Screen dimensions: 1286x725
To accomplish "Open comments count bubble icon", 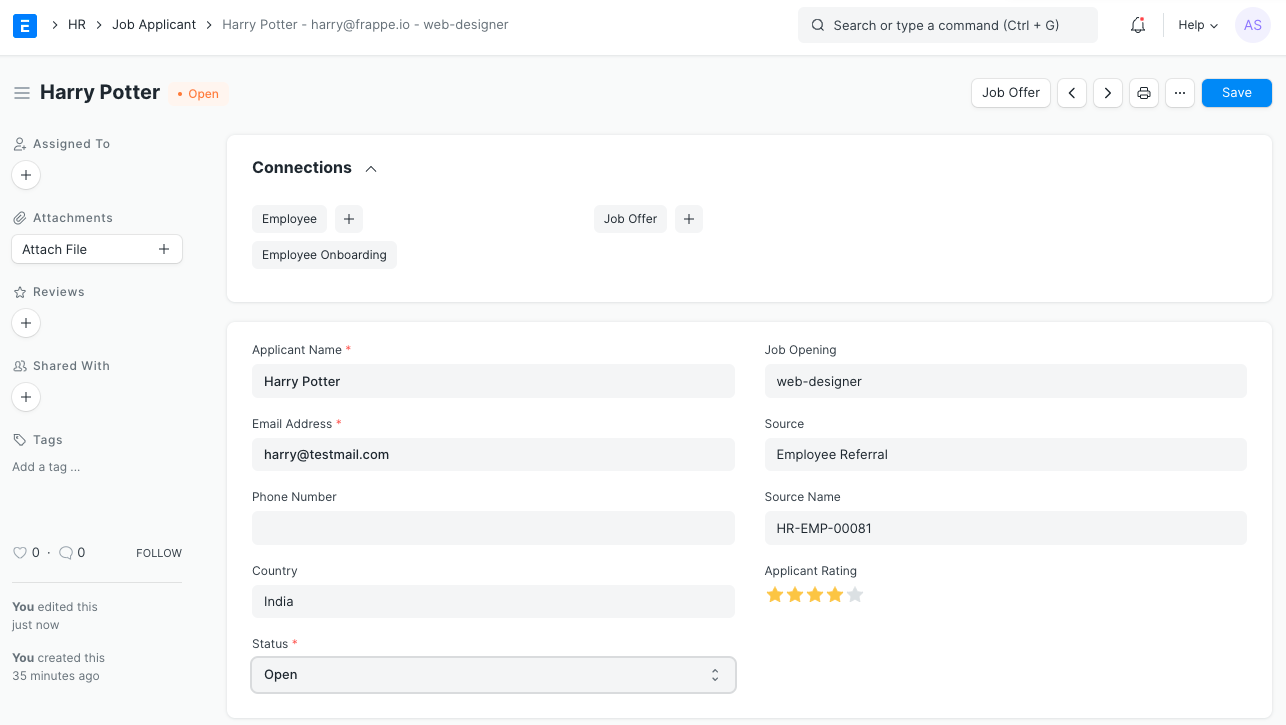I will (x=66, y=553).
